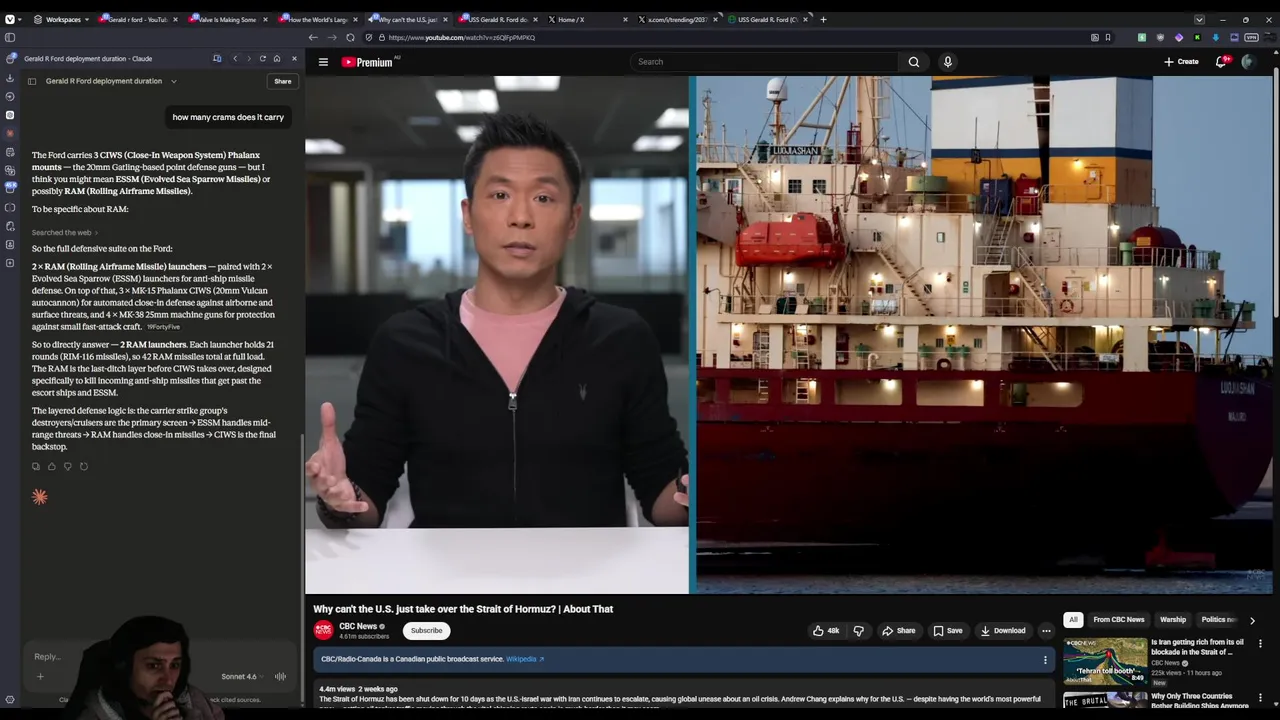Close the 'Valve Is Making Some' tab

265,19
